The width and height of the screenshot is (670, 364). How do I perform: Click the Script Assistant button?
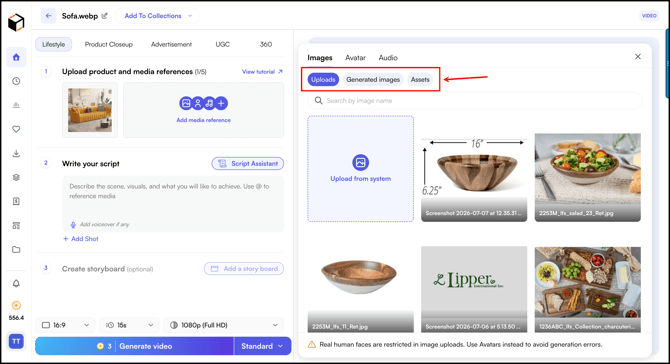click(248, 164)
